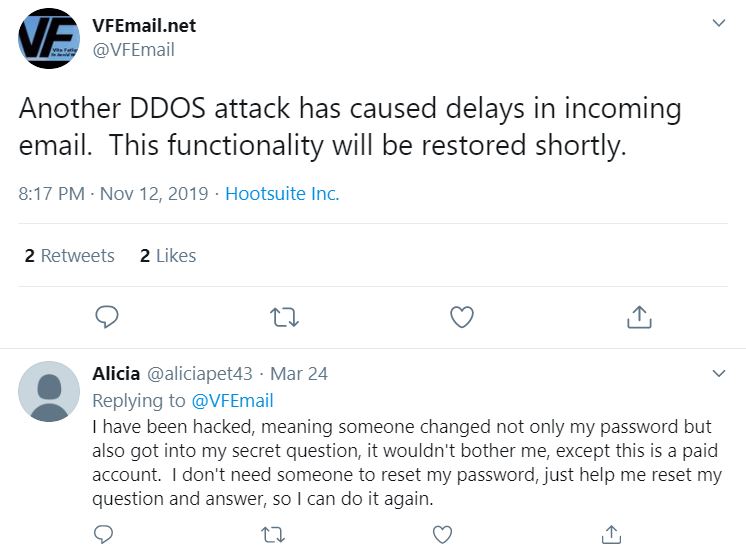This screenshot has height=557, width=746.
Task: Retweet the VFEmail DDOS attack tweet
Action: pos(284,317)
